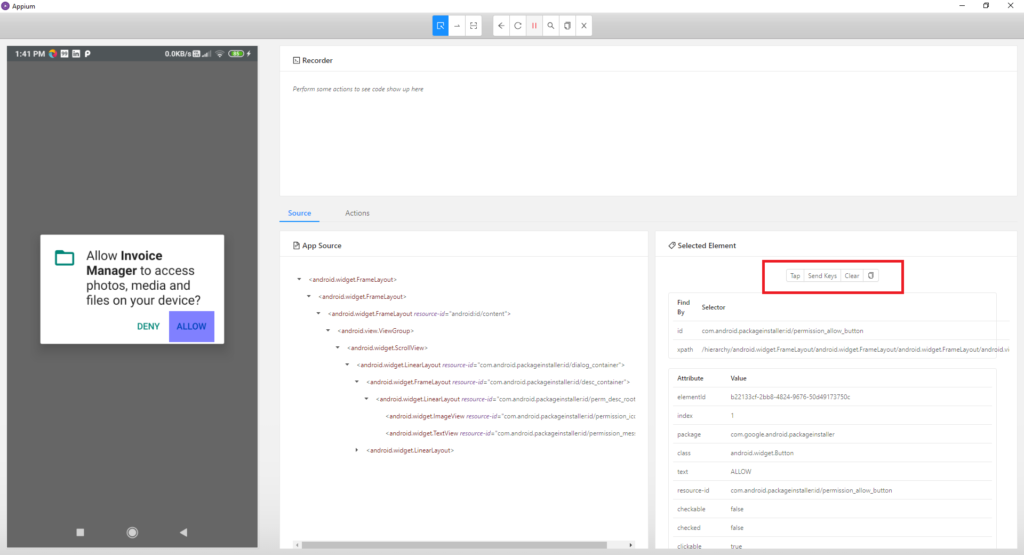Click the folder icon in permission dialog
The height and width of the screenshot is (555, 1024).
[x=64, y=258]
